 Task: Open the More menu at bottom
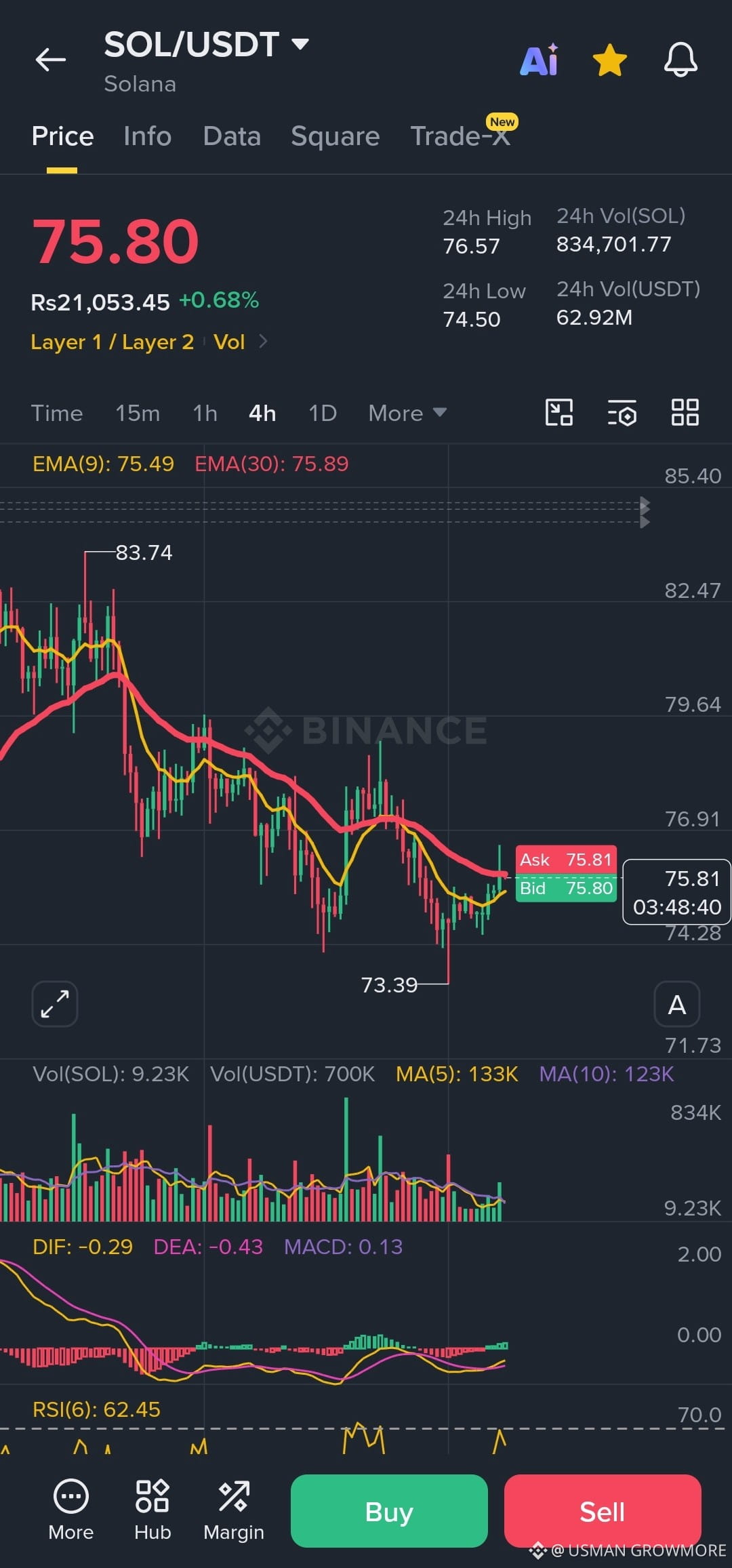pos(70,1509)
